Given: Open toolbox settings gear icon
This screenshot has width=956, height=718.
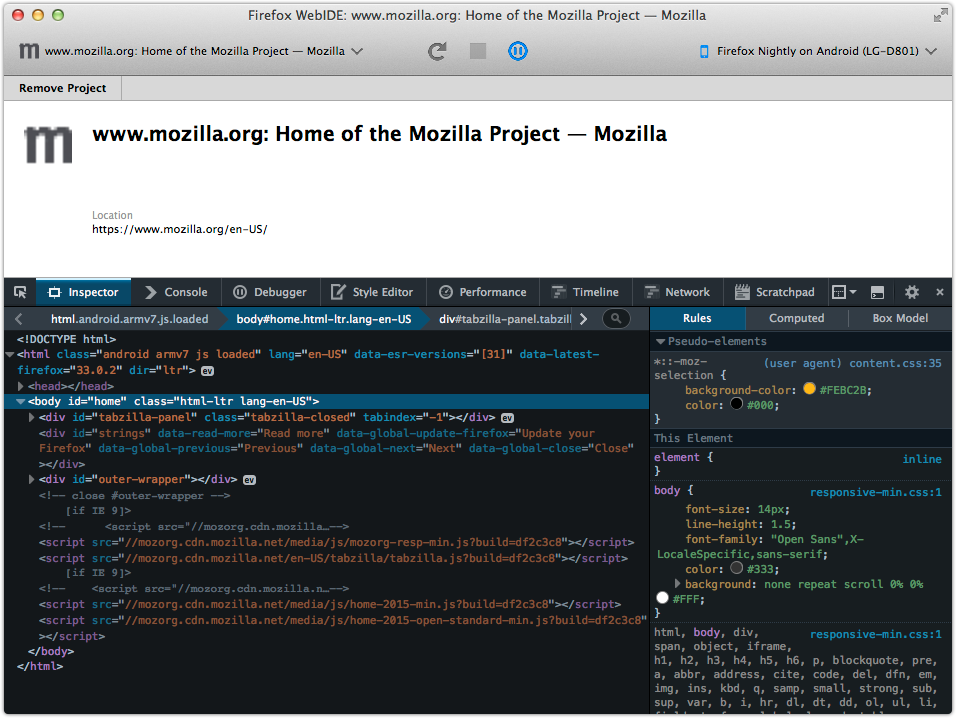Looking at the screenshot, I should [x=911, y=293].
